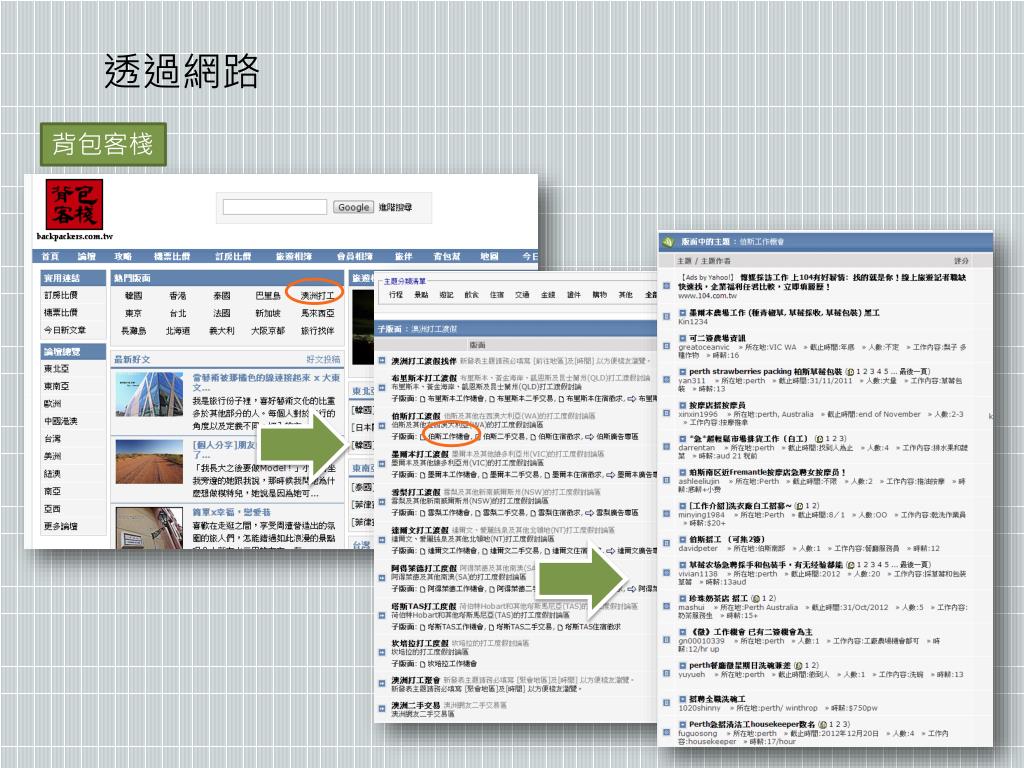Open the perth strawberries packing thread
The width and height of the screenshot is (1024, 768).
click(765, 371)
